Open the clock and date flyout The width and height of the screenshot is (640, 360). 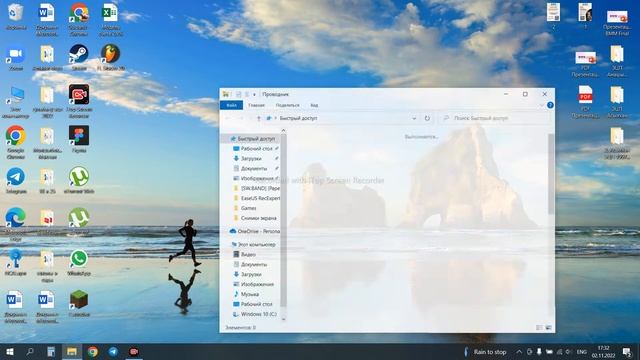(603, 351)
